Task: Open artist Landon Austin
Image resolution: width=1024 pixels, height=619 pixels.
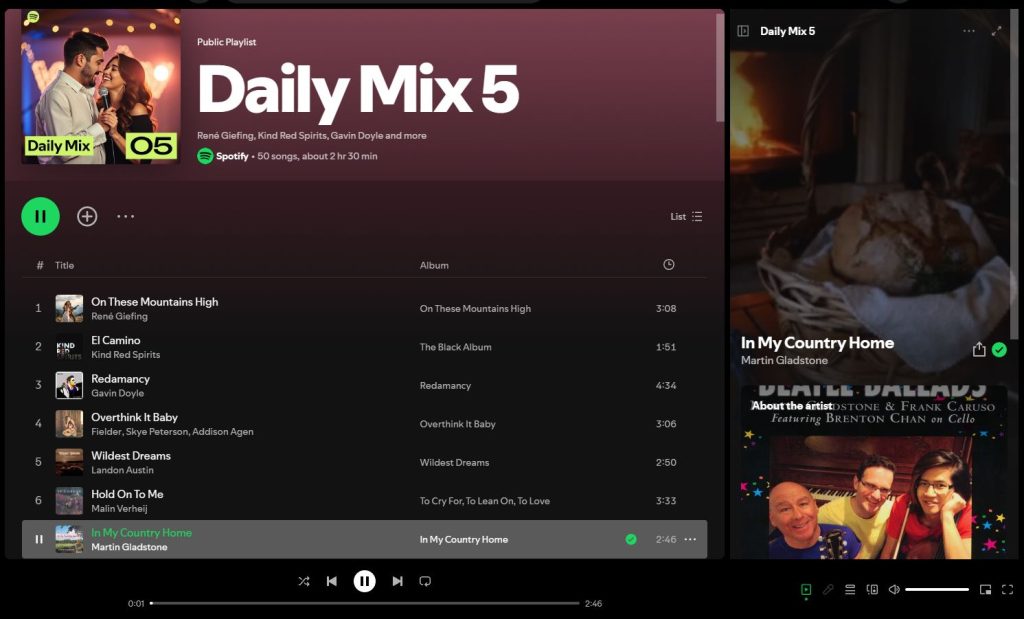Action: tap(122, 470)
